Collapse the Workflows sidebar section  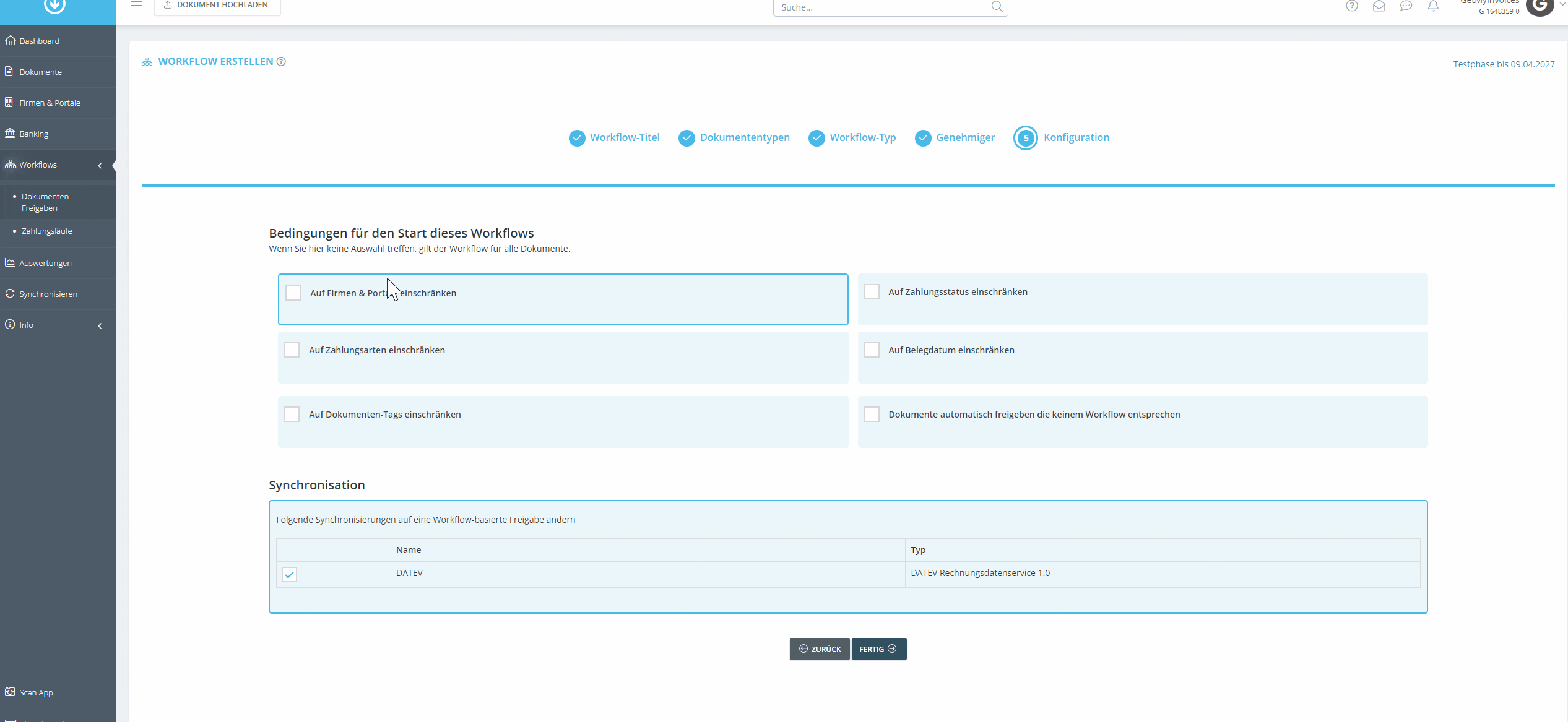[x=100, y=165]
